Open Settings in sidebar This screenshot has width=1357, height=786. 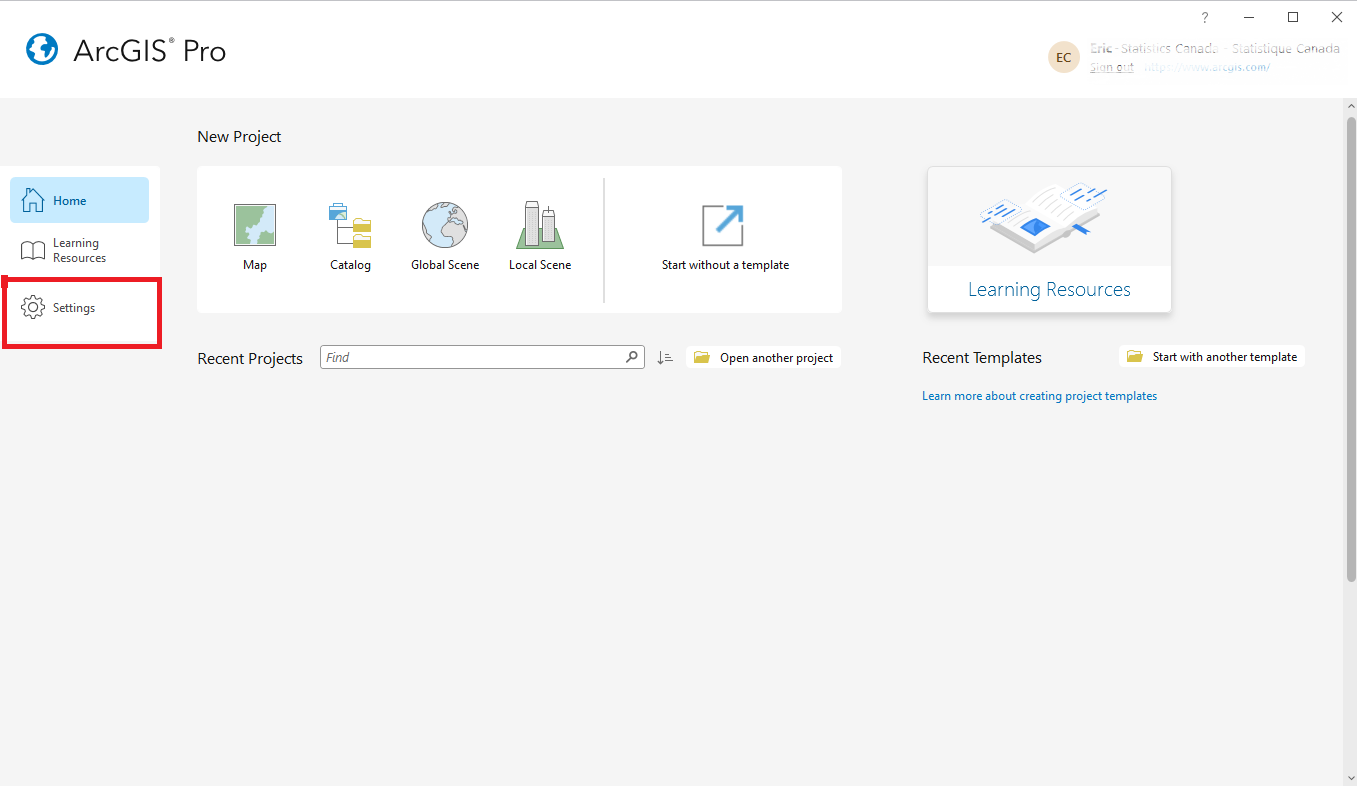click(x=80, y=308)
